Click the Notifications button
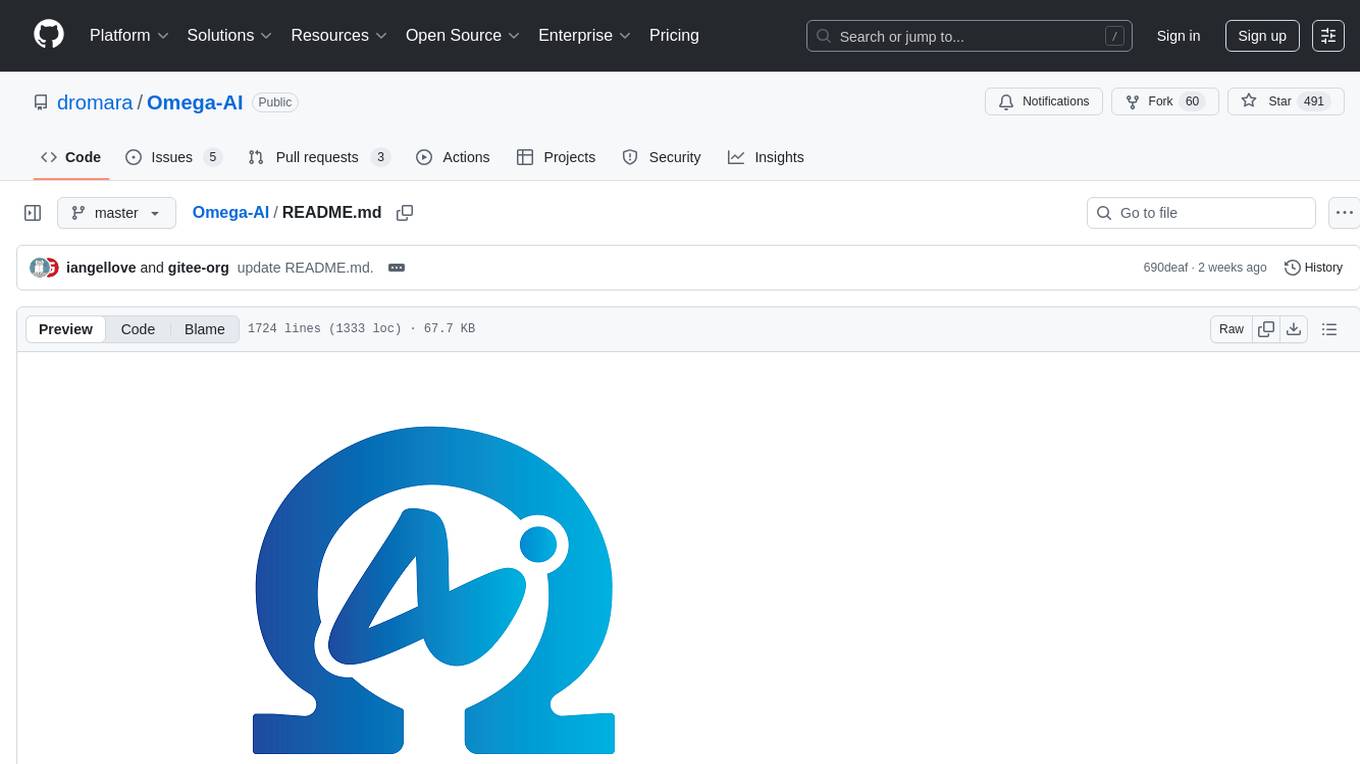Viewport: 1360px width, 764px height. coord(1044,102)
